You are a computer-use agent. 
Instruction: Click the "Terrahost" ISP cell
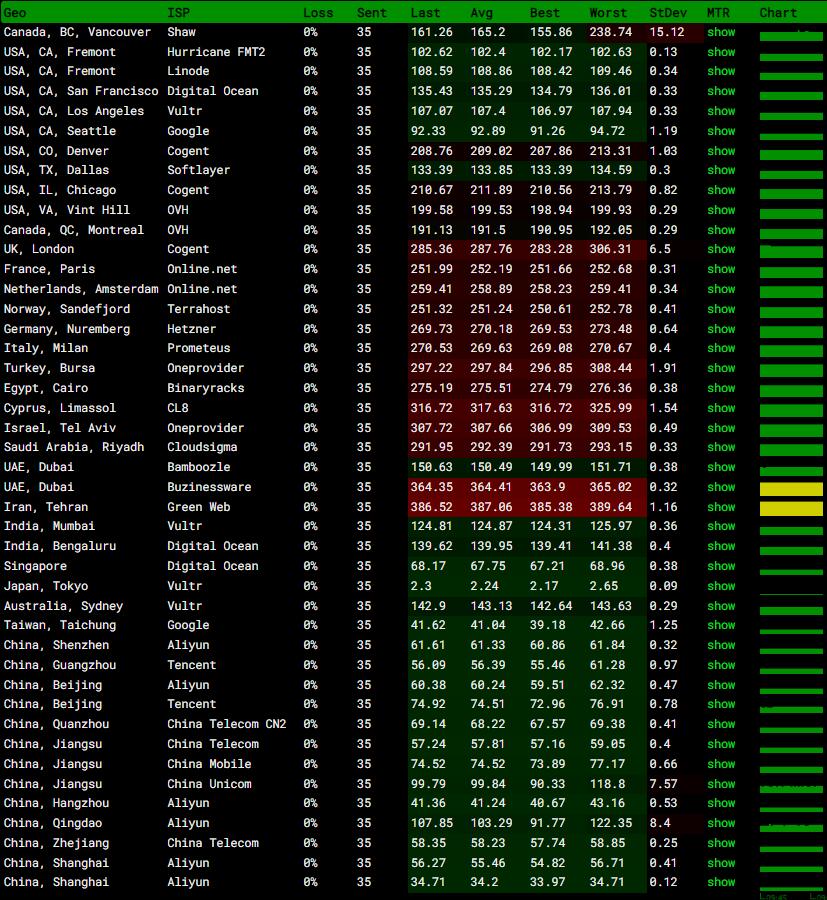[x=199, y=309]
